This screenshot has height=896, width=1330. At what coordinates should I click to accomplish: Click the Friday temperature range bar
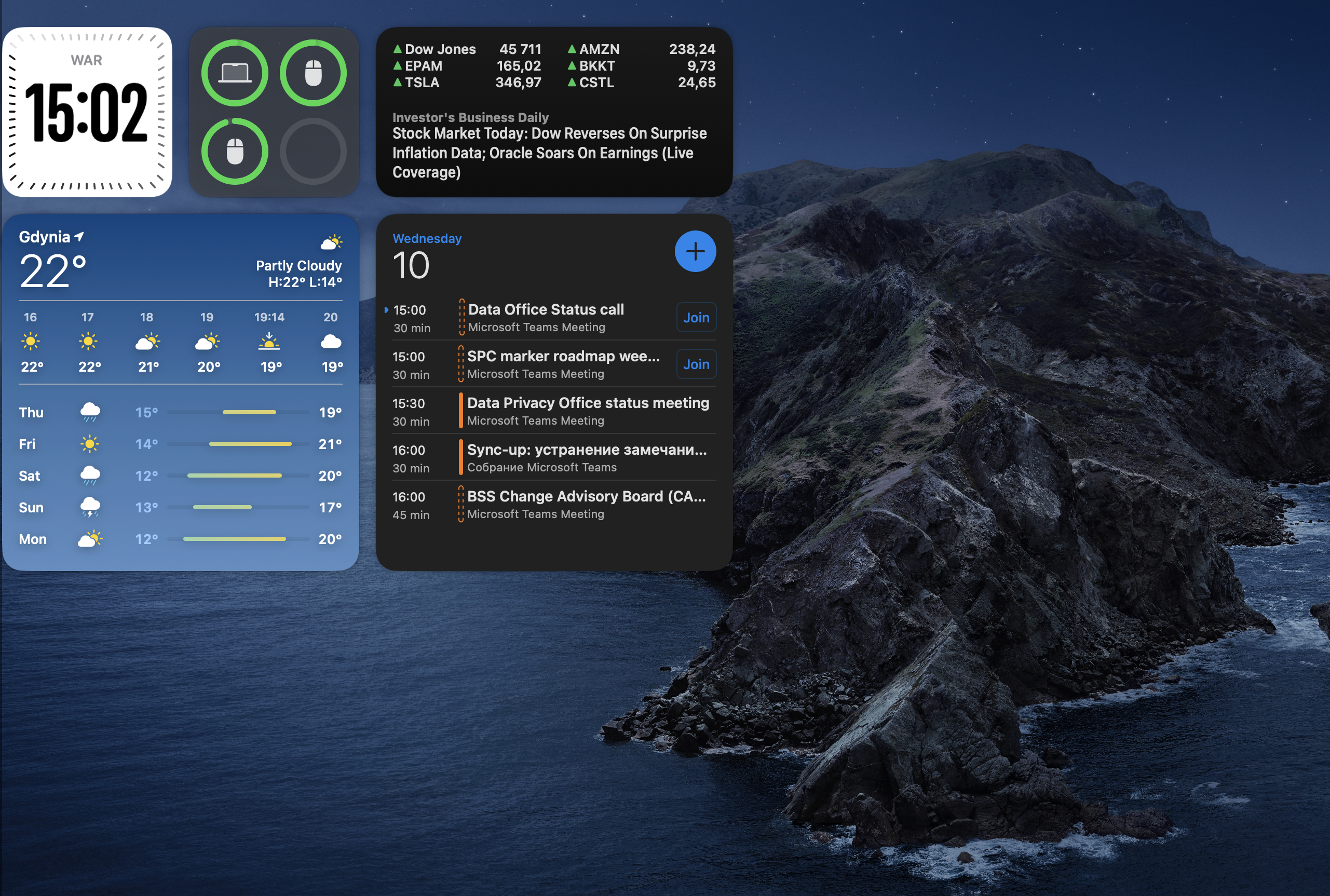(x=250, y=444)
